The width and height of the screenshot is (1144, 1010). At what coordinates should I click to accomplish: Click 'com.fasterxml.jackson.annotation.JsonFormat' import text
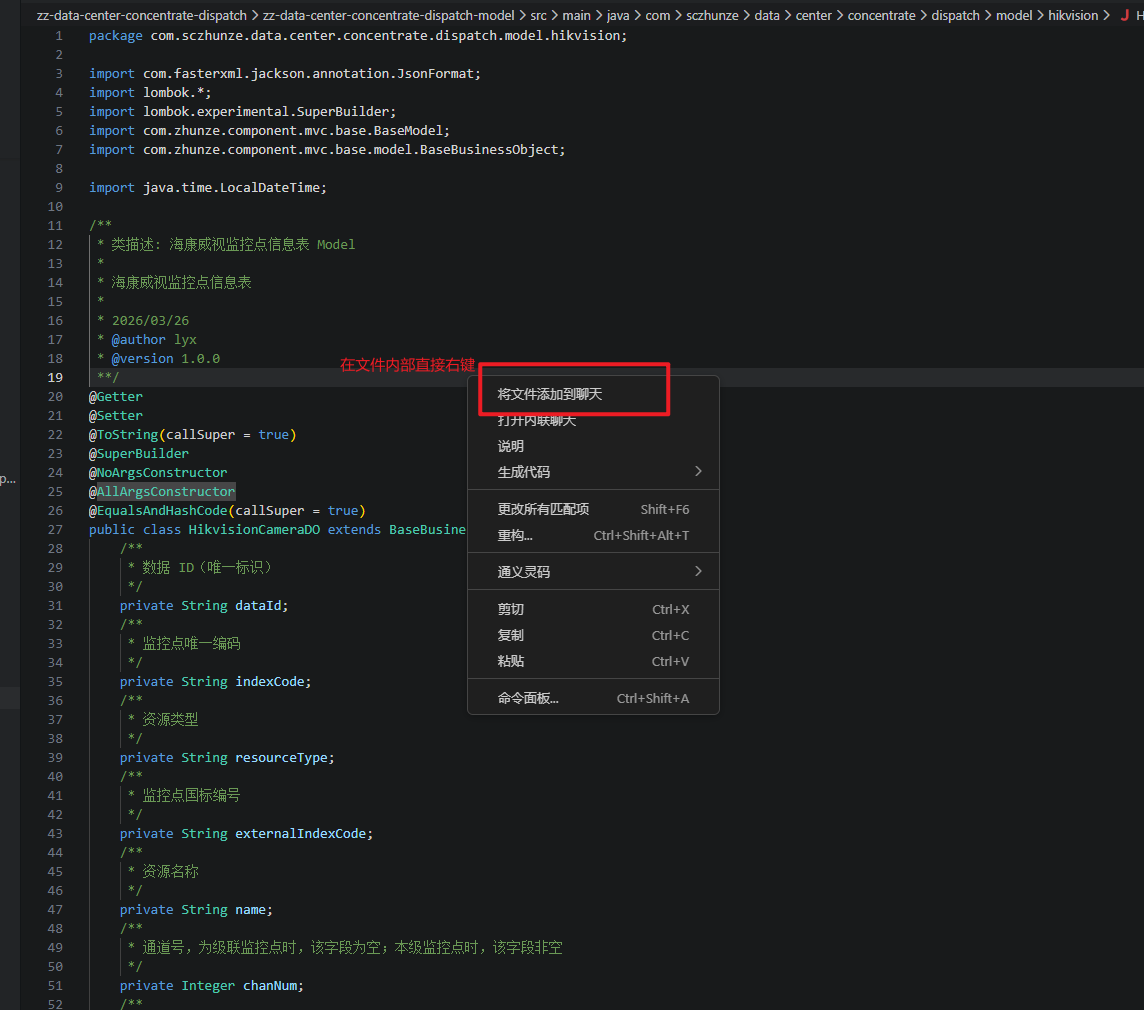[308, 74]
